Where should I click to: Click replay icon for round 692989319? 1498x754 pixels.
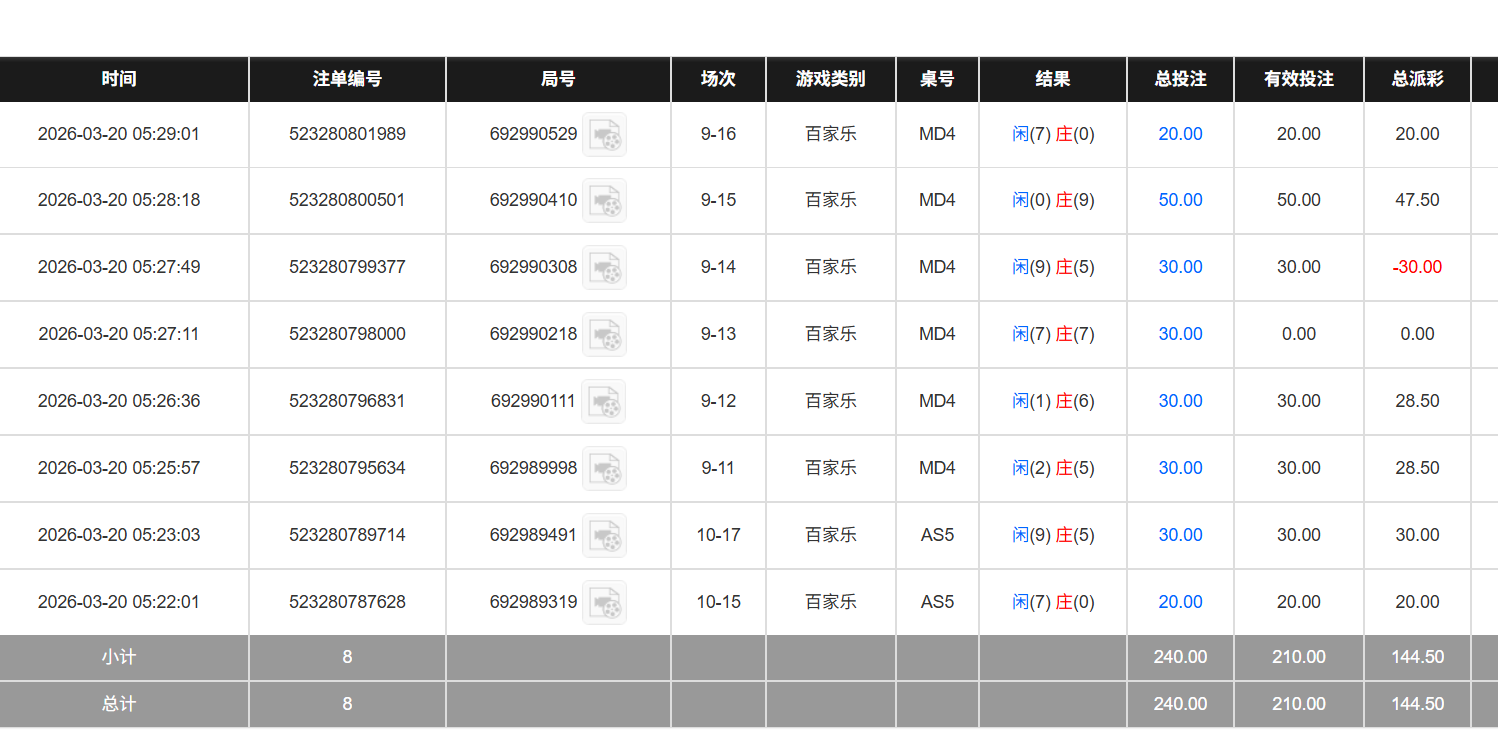(x=604, y=603)
